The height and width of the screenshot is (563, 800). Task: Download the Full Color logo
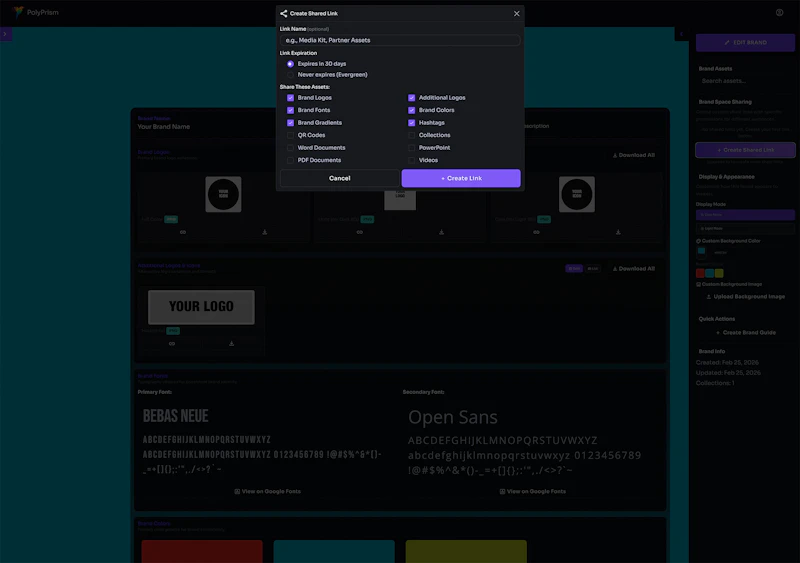(264, 232)
